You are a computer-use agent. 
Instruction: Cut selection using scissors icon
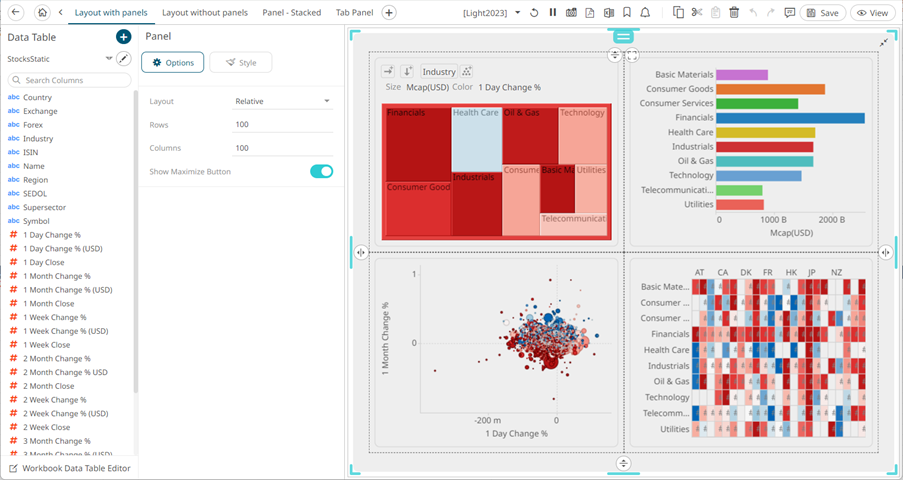(x=697, y=13)
